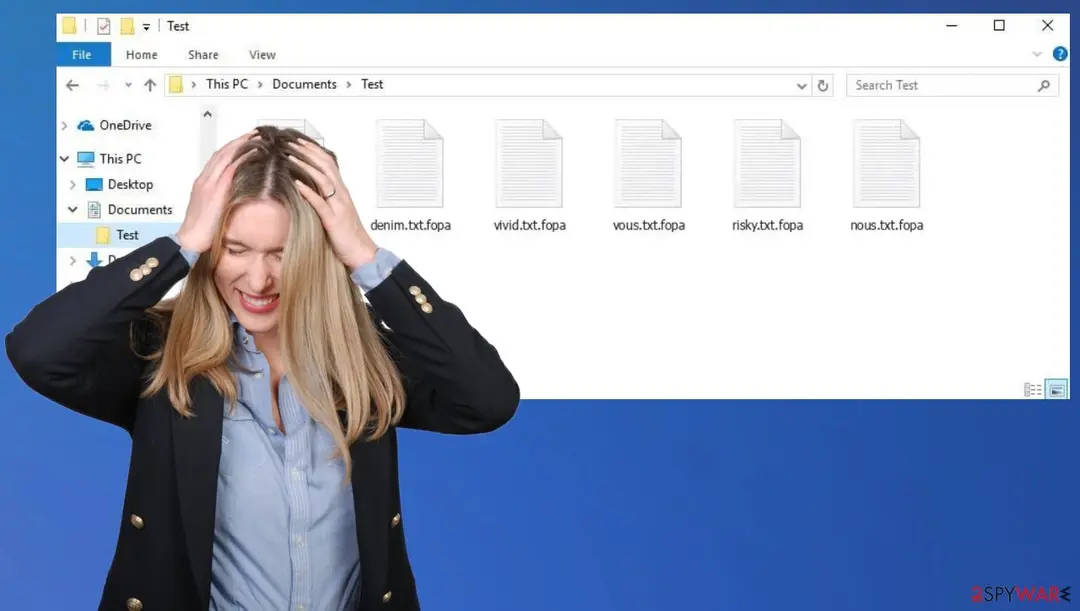Go up one folder level
This screenshot has width=1080, height=611.
[x=150, y=85]
